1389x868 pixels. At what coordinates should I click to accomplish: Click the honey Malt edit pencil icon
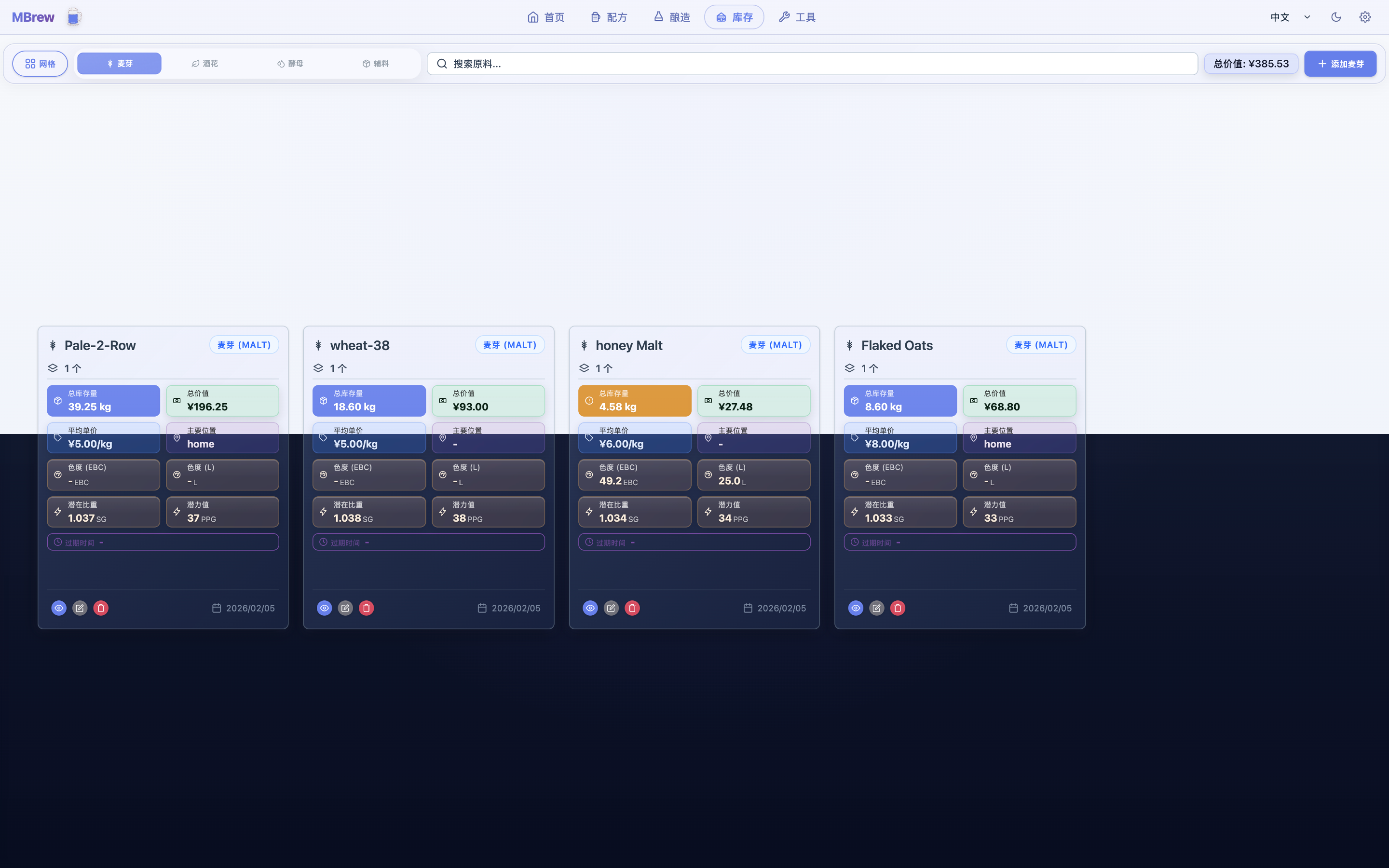(611, 608)
